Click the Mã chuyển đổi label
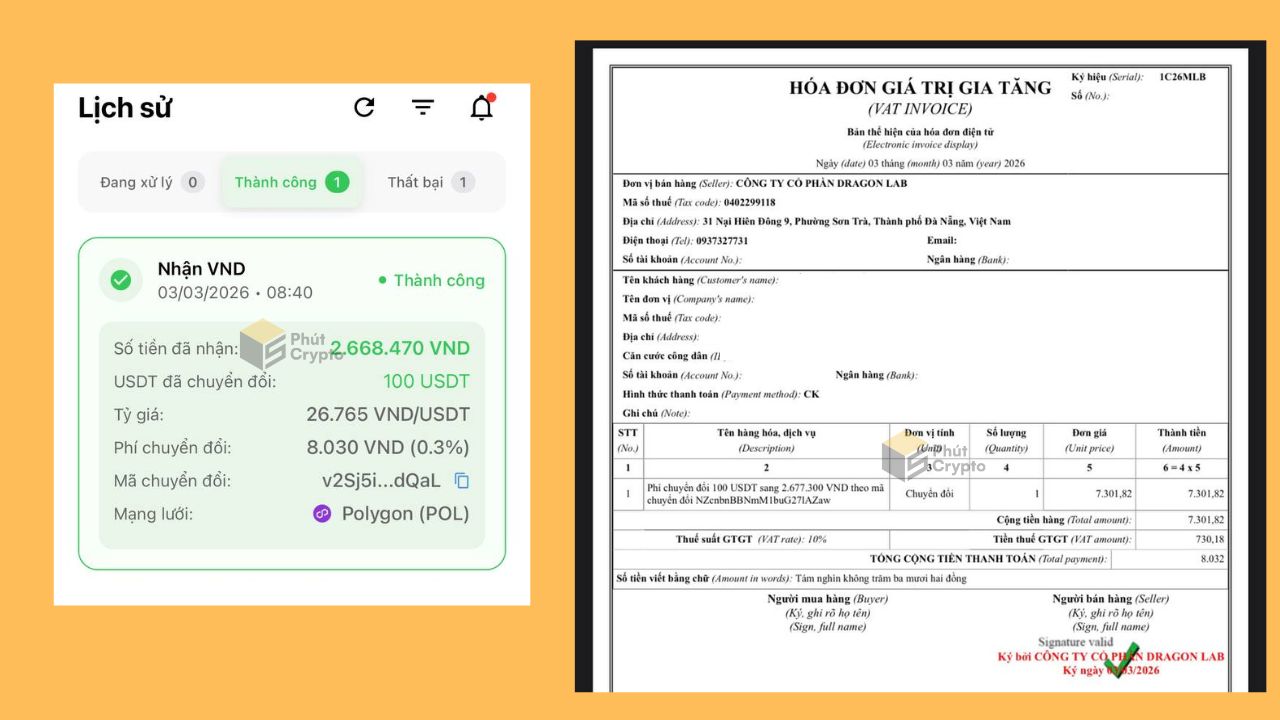This screenshot has height=720, width=1280. (172, 481)
